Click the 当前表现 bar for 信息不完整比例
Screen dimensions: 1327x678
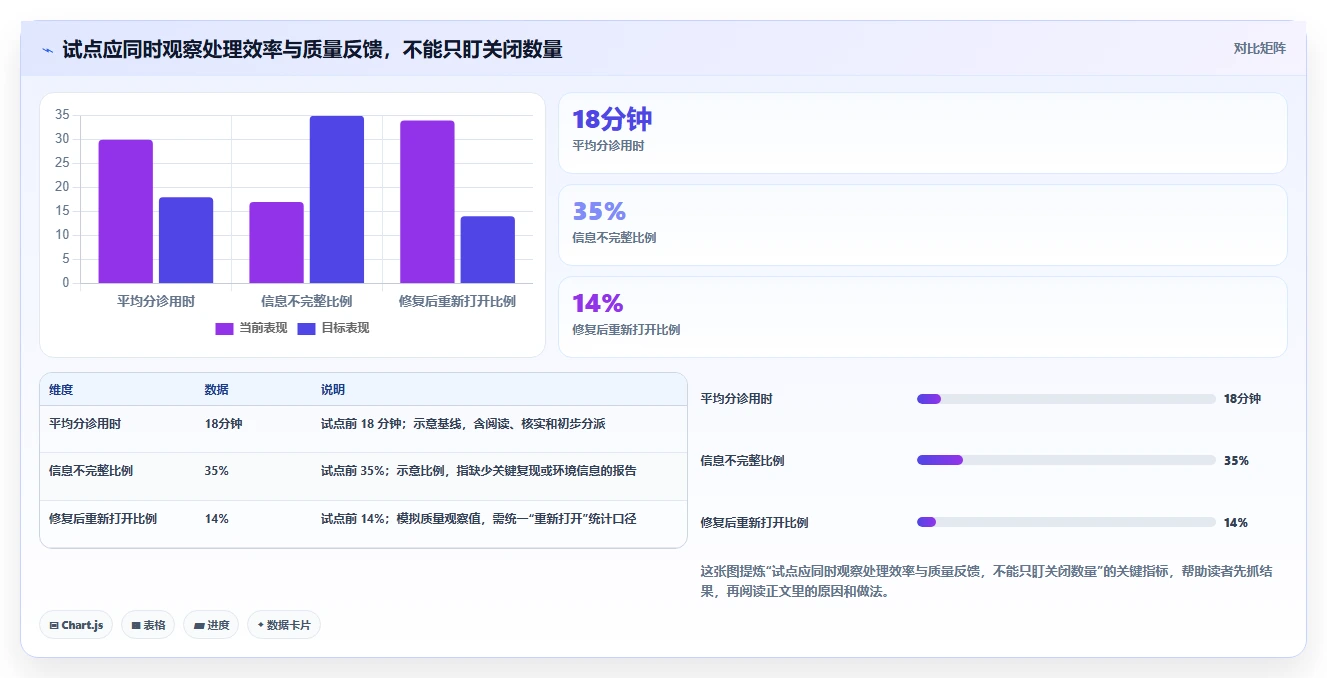276,243
